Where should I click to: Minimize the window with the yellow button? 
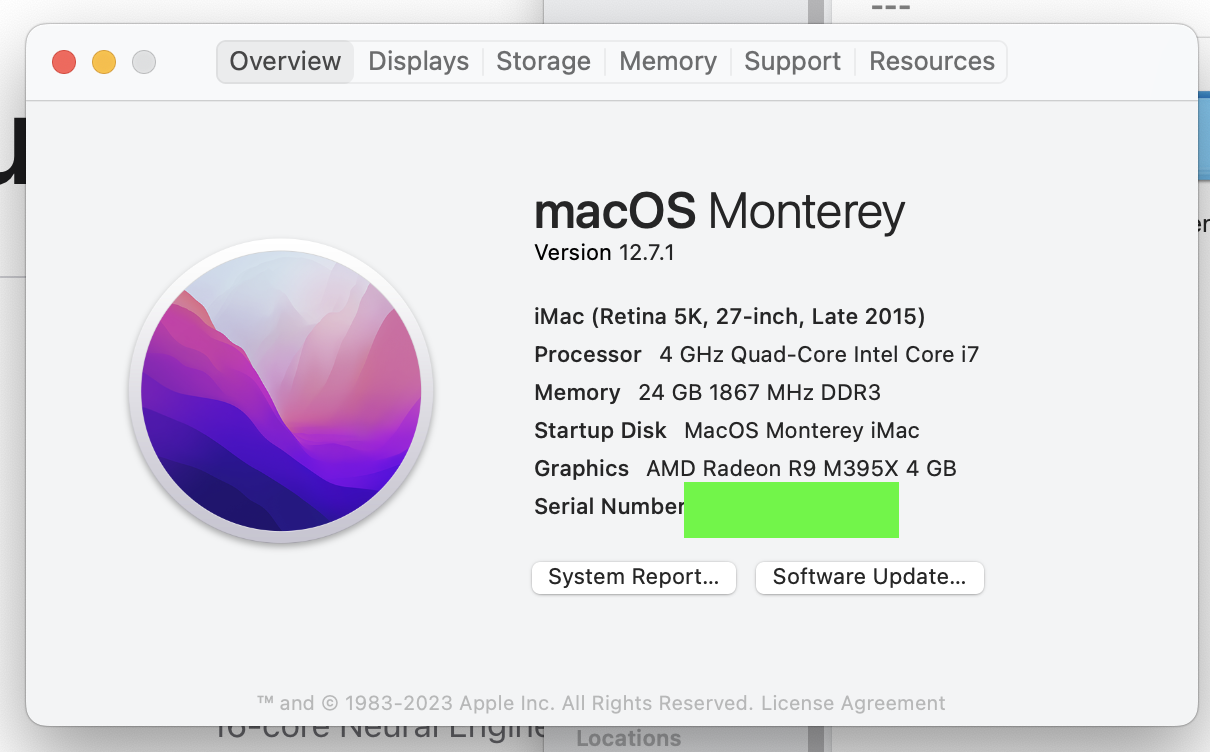click(104, 62)
